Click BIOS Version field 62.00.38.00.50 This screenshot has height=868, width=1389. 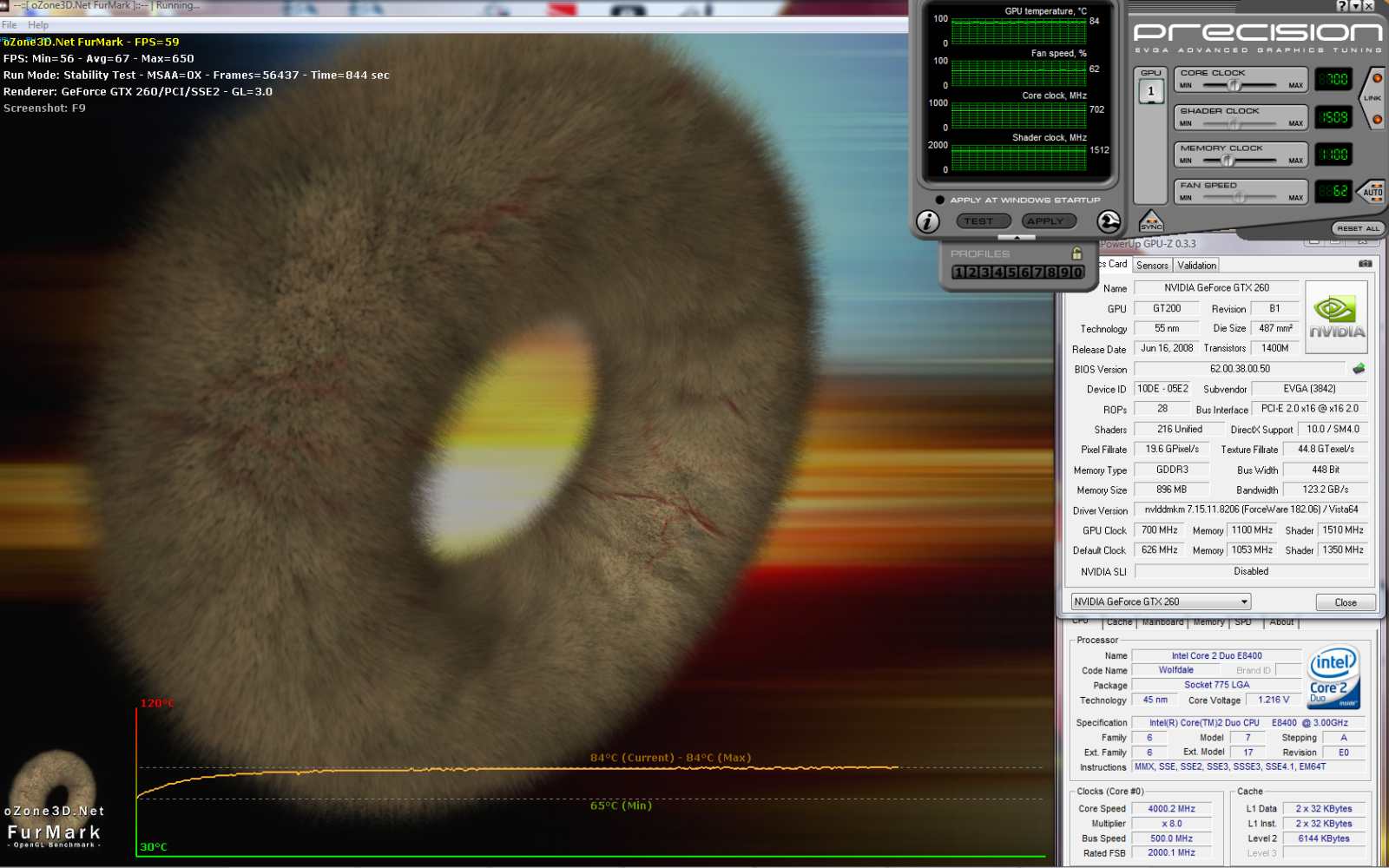pyautogui.click(x=1240, y=369)
